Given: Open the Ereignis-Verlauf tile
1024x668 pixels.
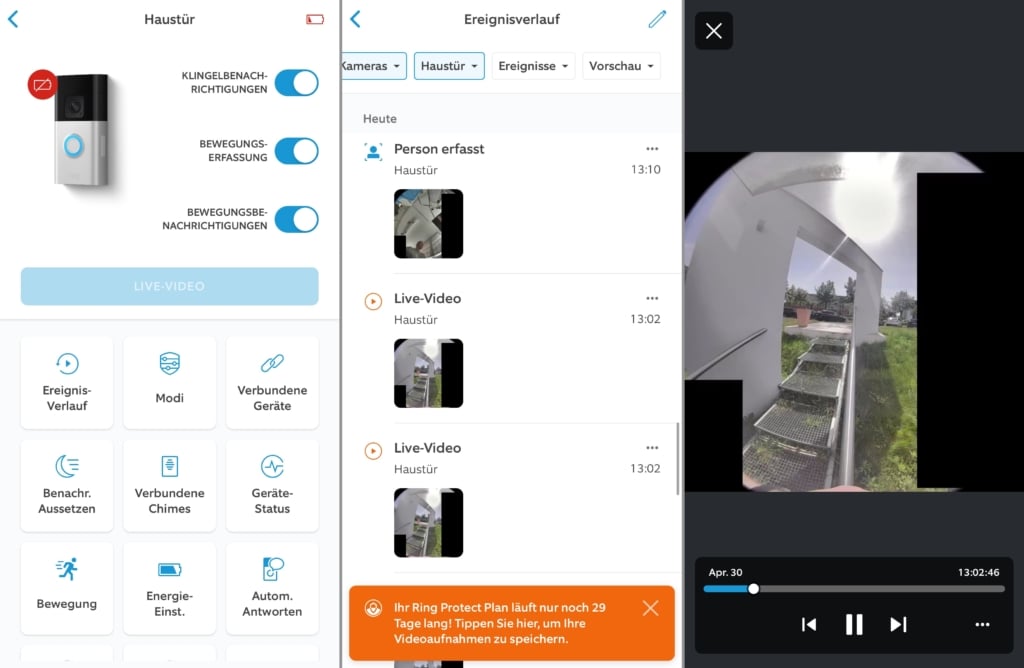Looking at the screenshot, I should coord(67,382).
